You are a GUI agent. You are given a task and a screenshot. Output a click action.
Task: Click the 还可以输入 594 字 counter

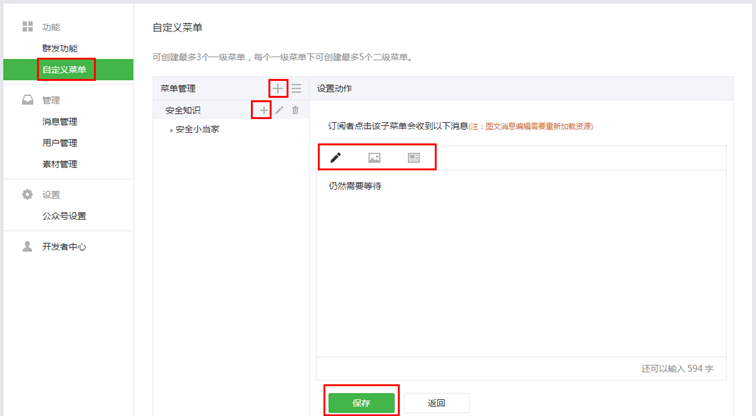click(x=677, y=369)
